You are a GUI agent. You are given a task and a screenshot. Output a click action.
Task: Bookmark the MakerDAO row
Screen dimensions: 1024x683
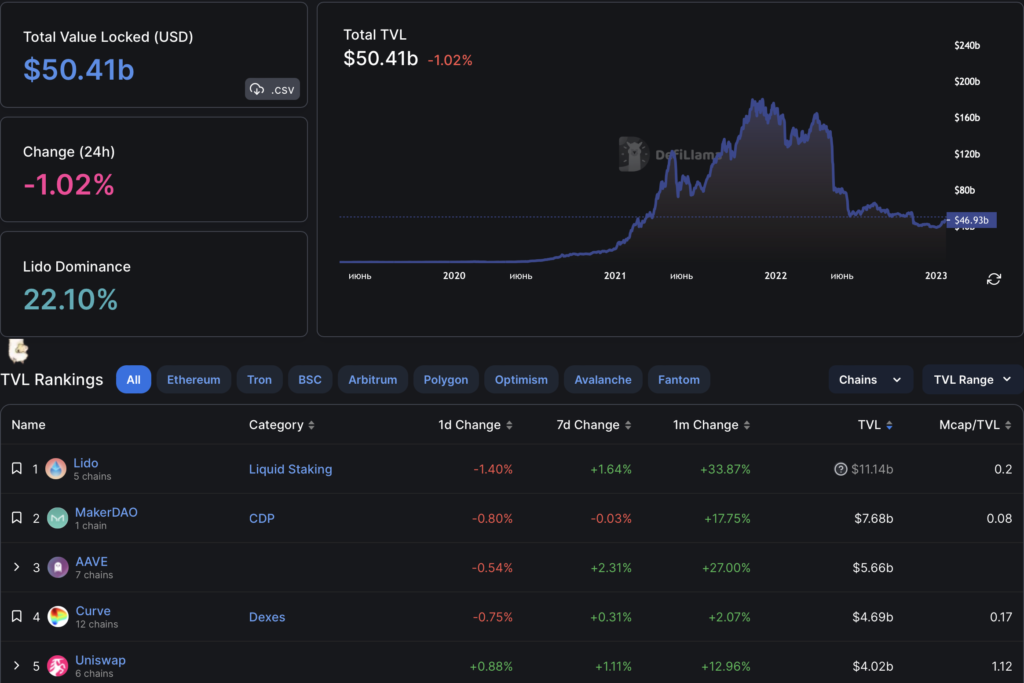click(17, 518)
